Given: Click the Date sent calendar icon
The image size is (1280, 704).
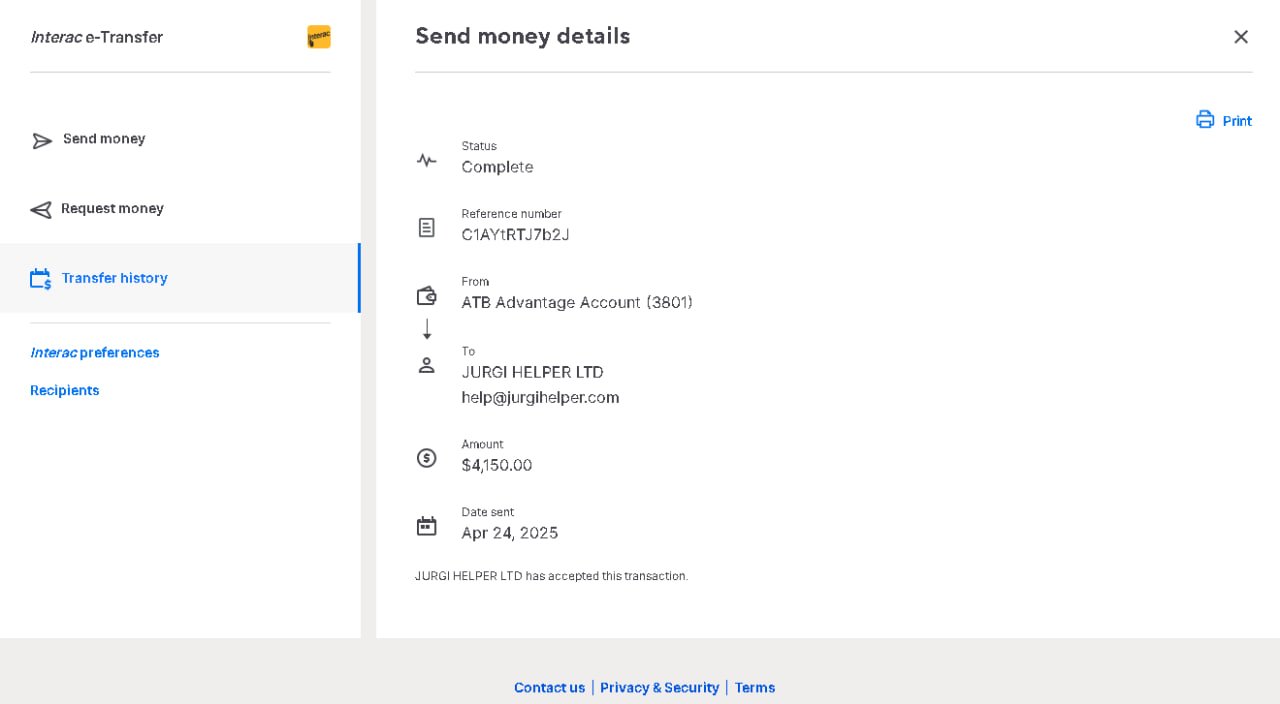Looking at the screenshot, I should tap(427, 526).
